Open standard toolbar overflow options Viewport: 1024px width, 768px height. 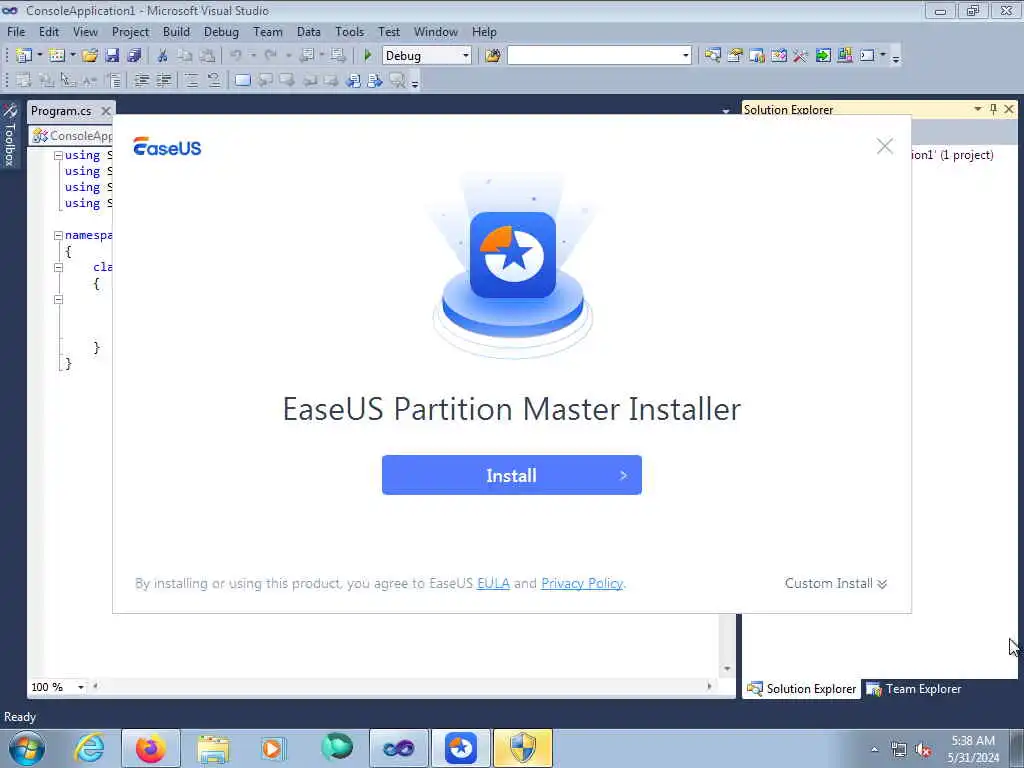click(x=896, y=58)
